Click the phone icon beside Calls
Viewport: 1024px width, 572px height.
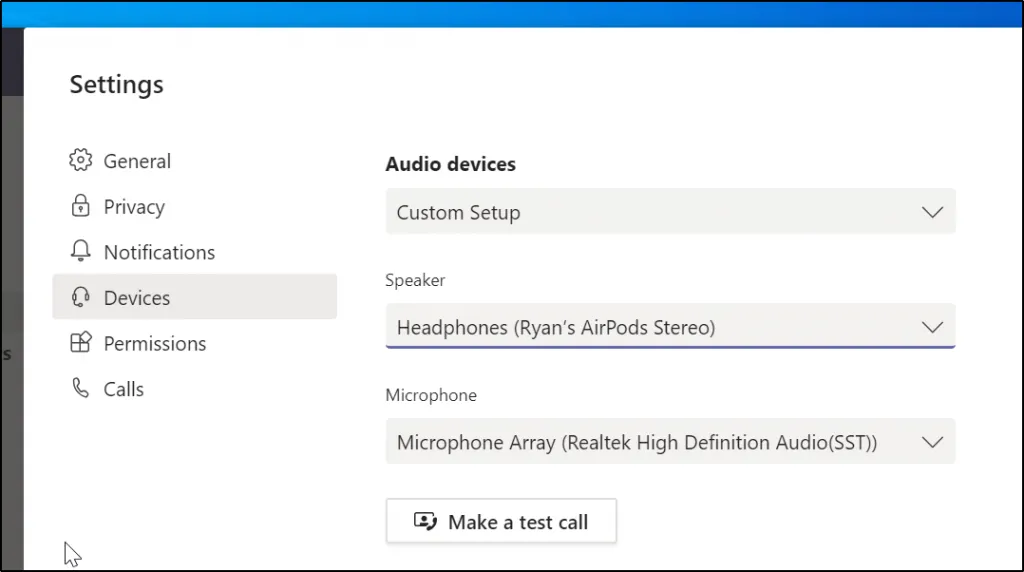click(80, 389)
